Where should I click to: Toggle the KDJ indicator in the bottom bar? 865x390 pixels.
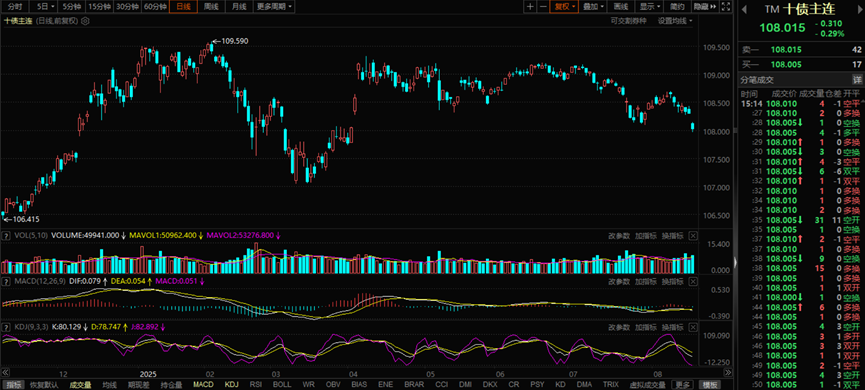231,384
